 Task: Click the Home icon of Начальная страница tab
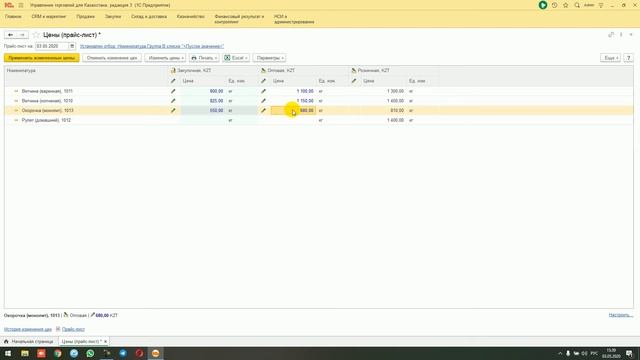coord(6,341)
